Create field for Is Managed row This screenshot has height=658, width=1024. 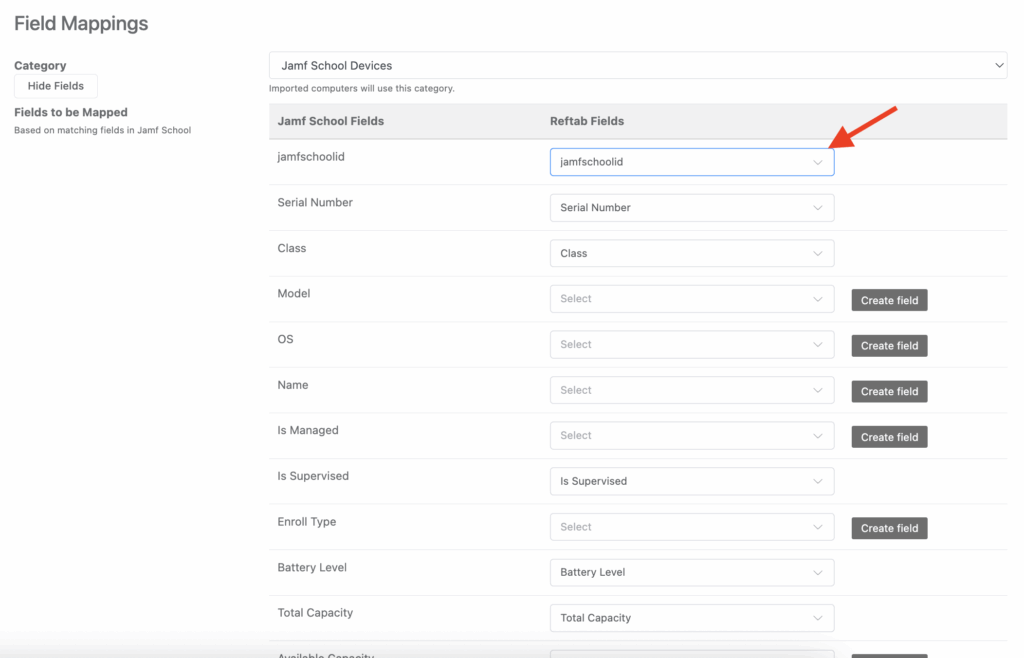coord(889,437)
